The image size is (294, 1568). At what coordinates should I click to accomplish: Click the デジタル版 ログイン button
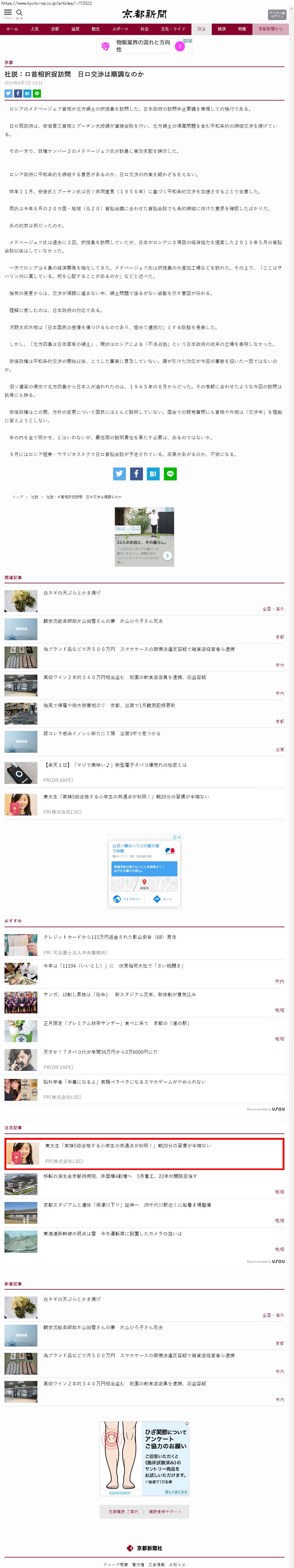pos(277,15)
